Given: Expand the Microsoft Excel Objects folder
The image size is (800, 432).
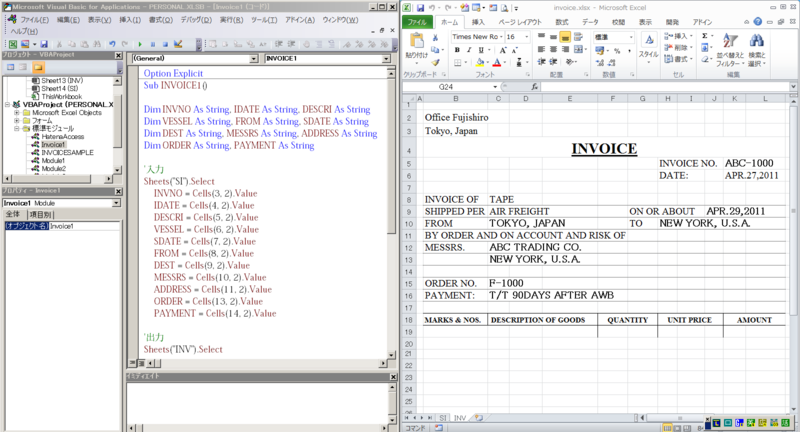Looking at the screenshot, I should coord(16,113).
